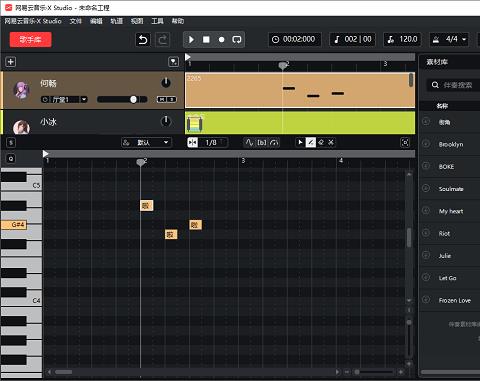Click the 何畅 track pan knob
The image size is (480, 381).
click(166, 82)
